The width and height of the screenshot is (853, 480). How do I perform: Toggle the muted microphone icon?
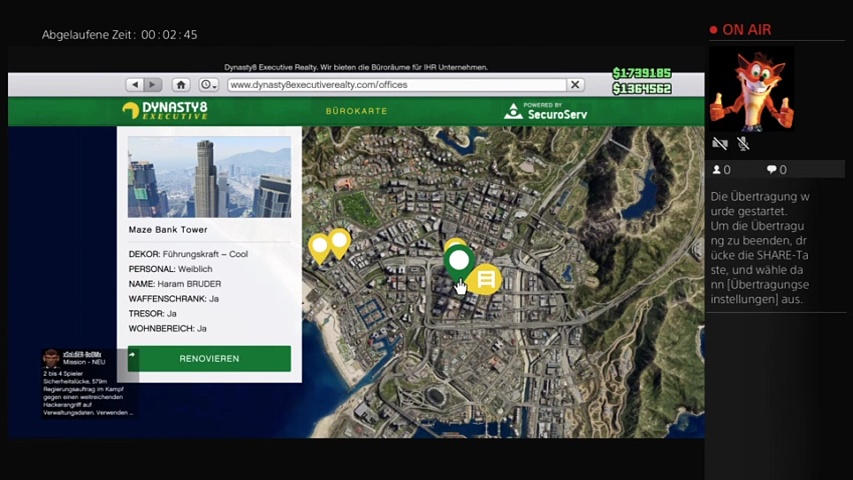[743, 144]
